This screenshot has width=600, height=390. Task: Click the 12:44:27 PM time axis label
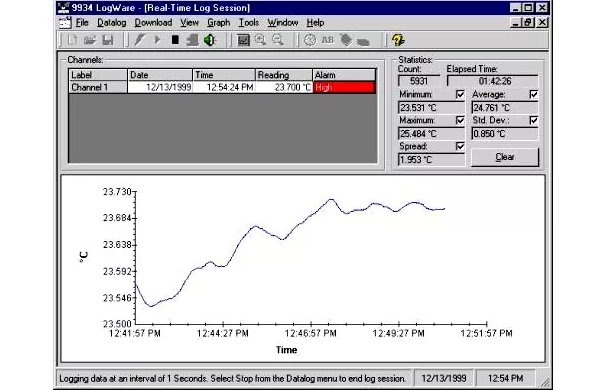pyautogui.click(x=223, y=333)
